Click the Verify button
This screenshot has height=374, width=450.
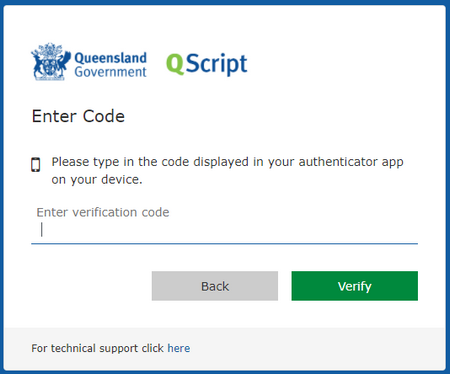[355, 286]
